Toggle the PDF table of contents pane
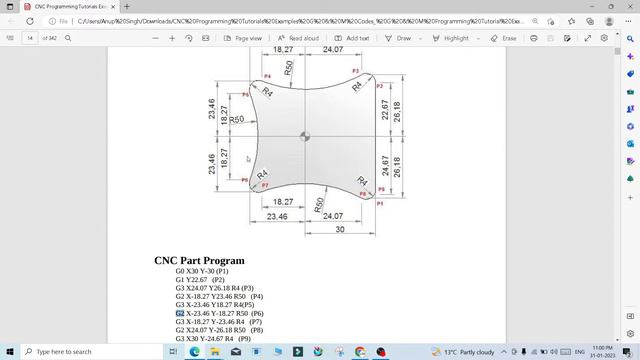This screenshot has height=360, width=640. tap(10, 38)
